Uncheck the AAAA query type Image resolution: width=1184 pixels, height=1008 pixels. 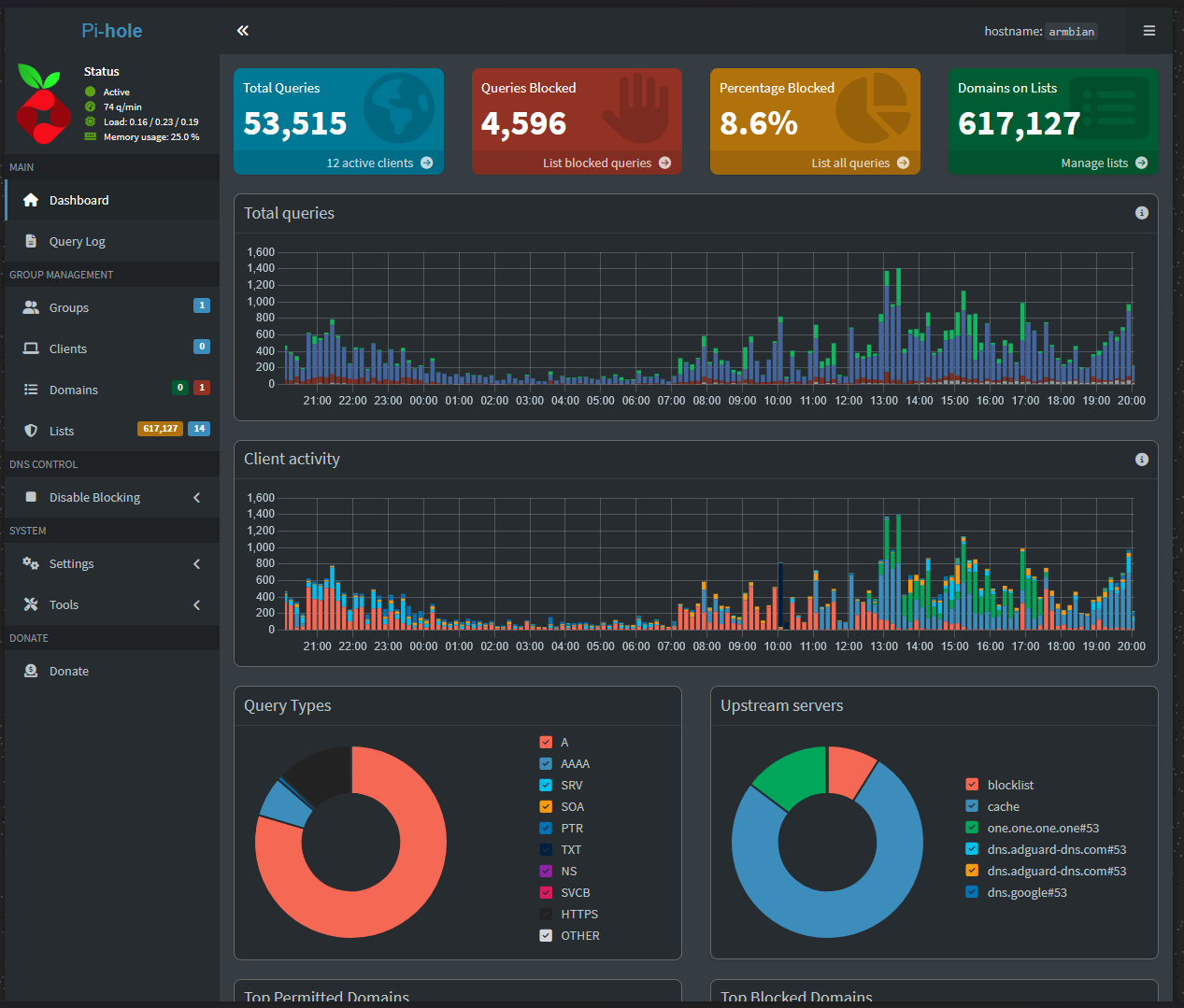pyautogui.click(x=545, y=763)
